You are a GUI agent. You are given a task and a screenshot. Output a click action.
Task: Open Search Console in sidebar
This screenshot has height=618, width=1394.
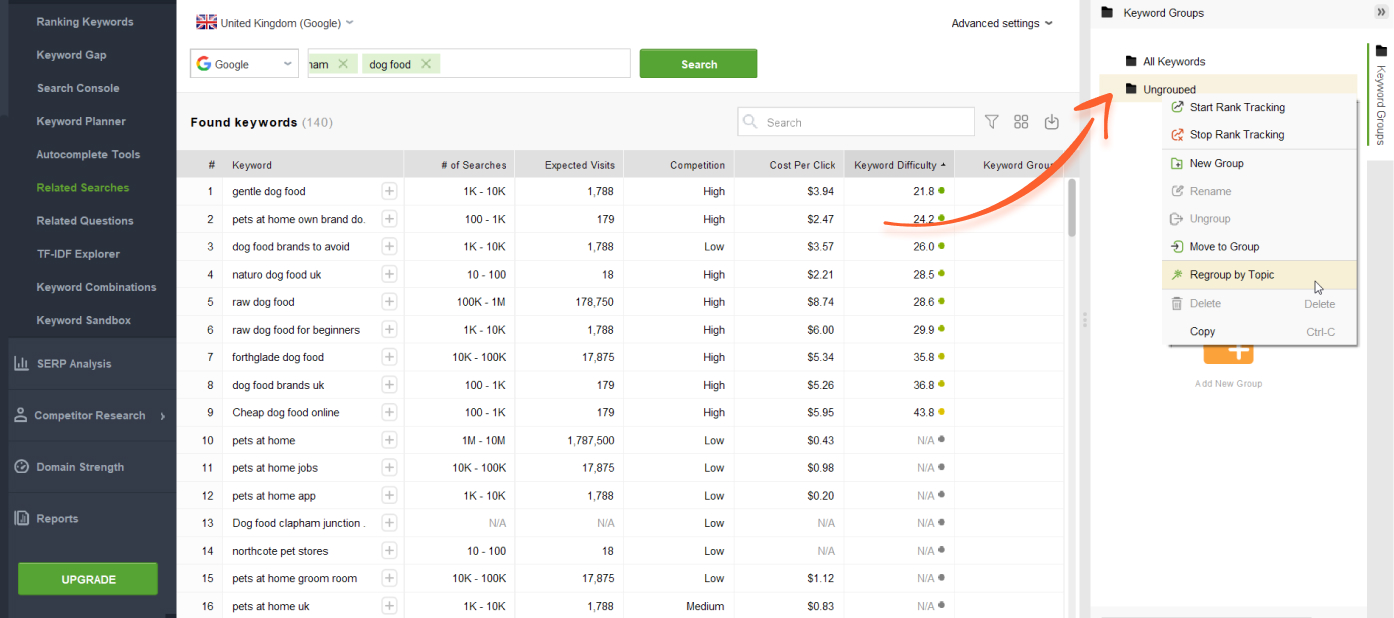(x=78, y=88)
